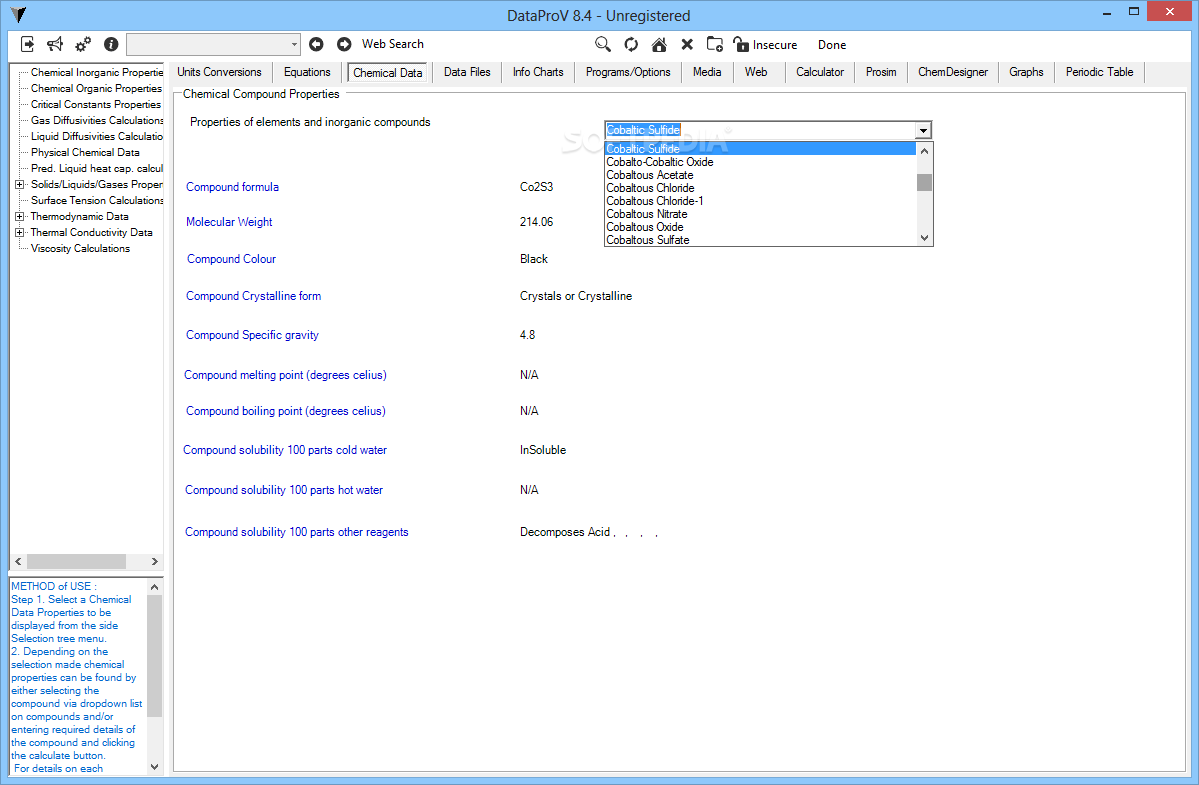
Task: Click the magnifier search icon
Action: (603, 44)
